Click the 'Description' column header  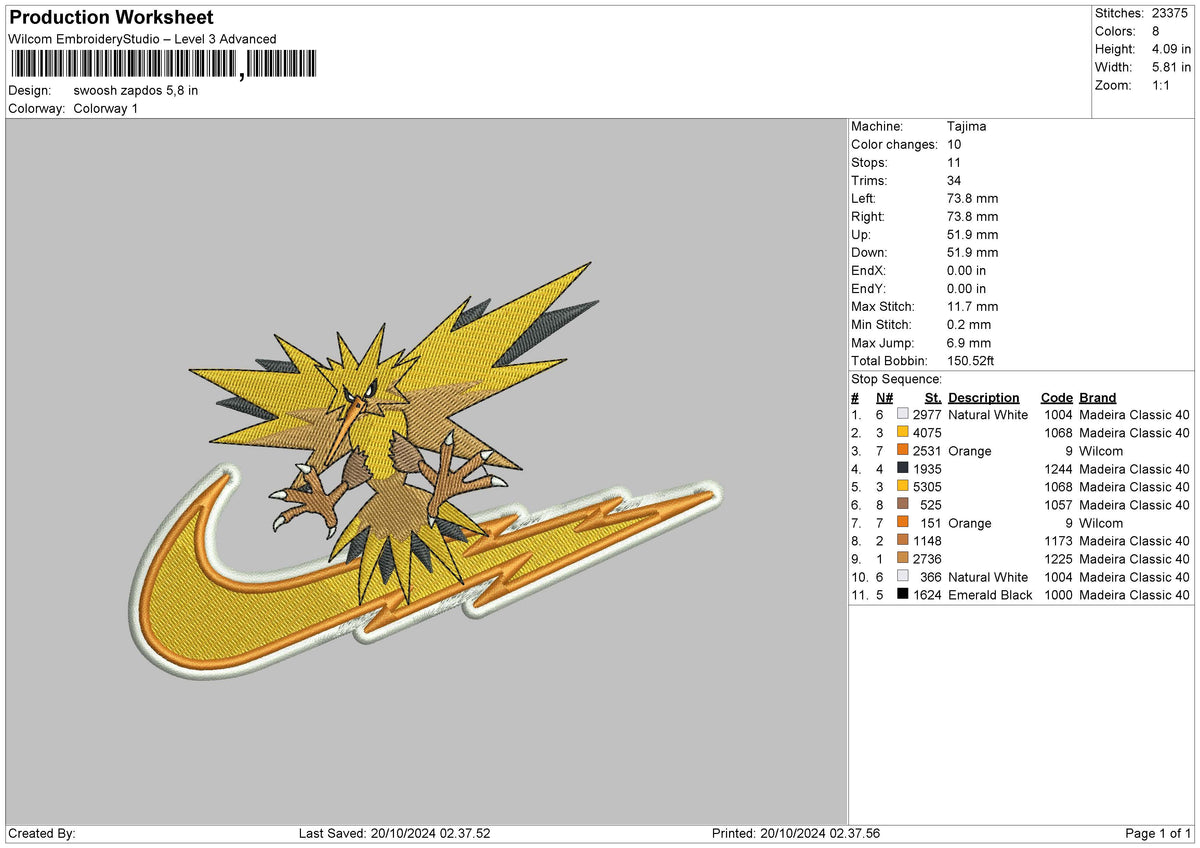(x=984, y=397)
